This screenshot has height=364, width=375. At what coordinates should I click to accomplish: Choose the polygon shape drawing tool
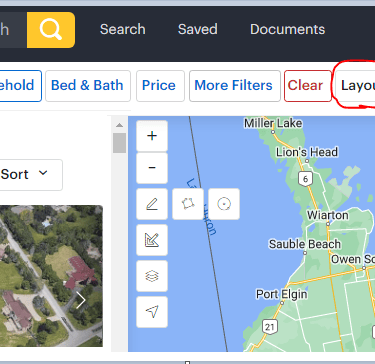[x=188, y=204]
